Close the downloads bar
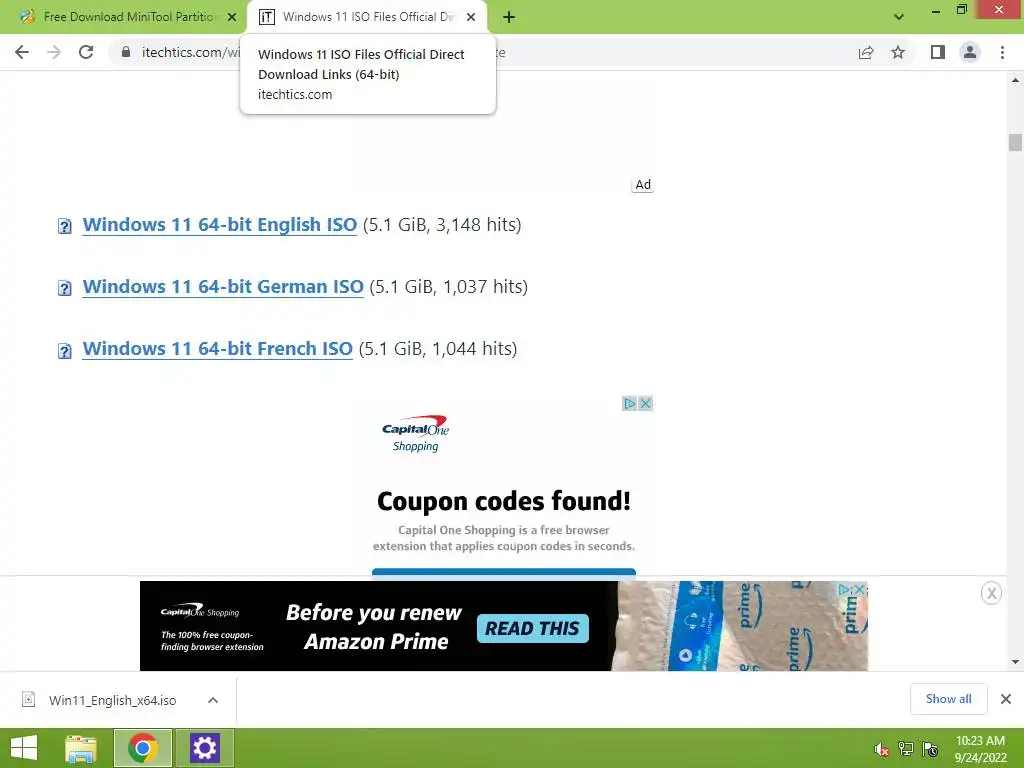Screen dimensions: 1024x768 pos(1006,699)
